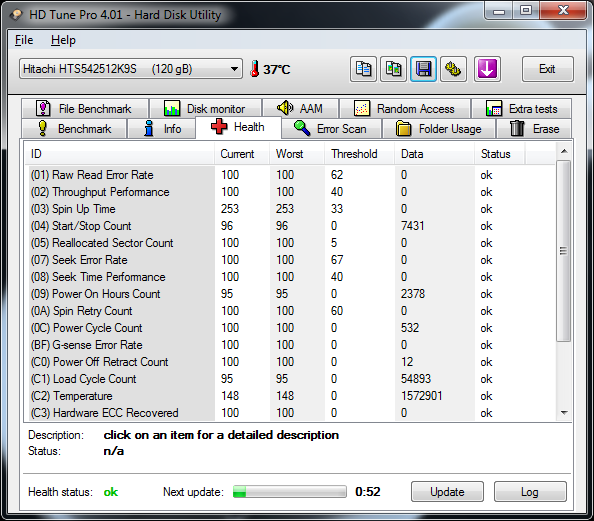Click the copy info to clipboard icon
The height and width of the screenshot is (521, 594).
363,69
